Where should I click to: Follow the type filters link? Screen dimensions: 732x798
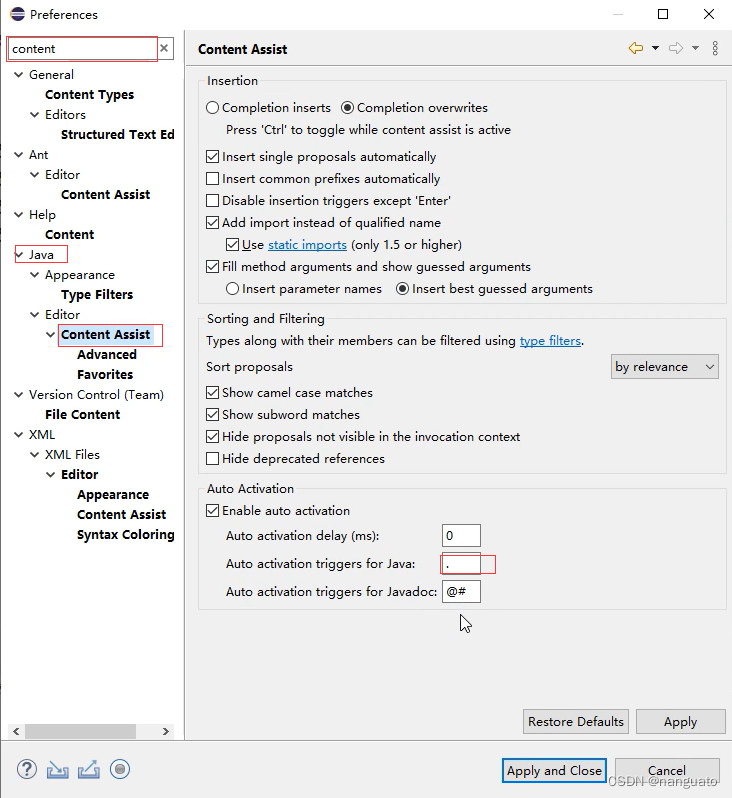[x=550, y=340]
